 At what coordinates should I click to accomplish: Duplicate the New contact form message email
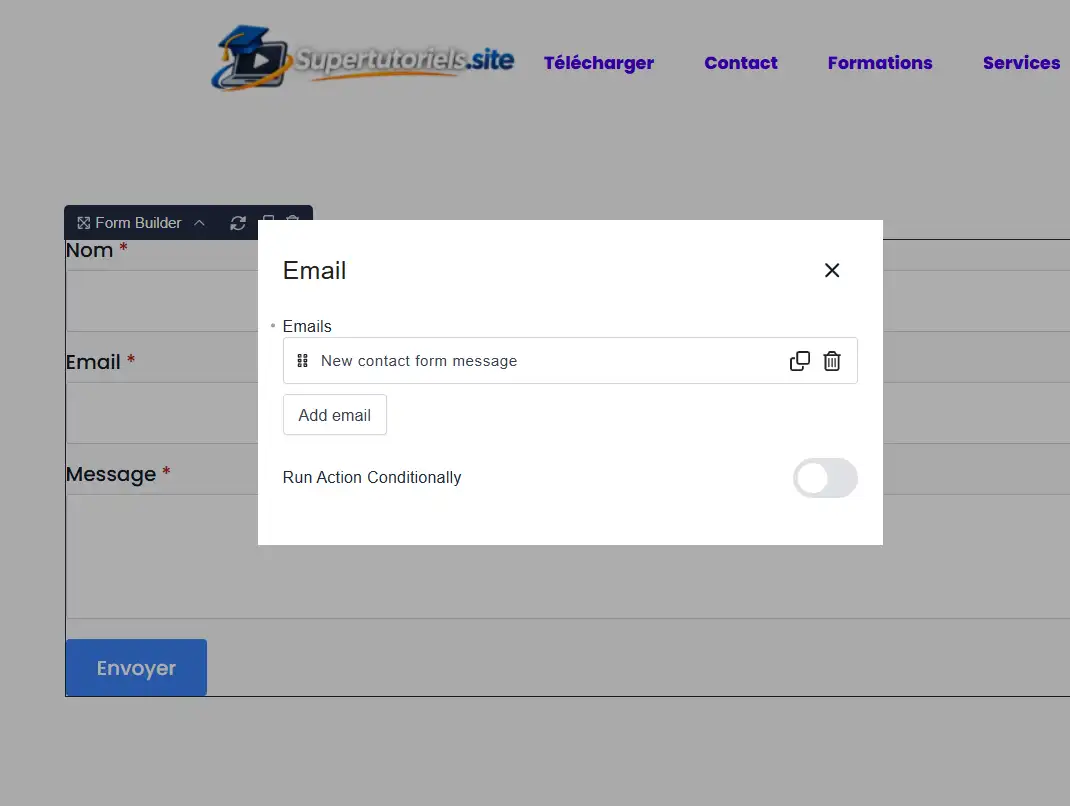point(799,361)
